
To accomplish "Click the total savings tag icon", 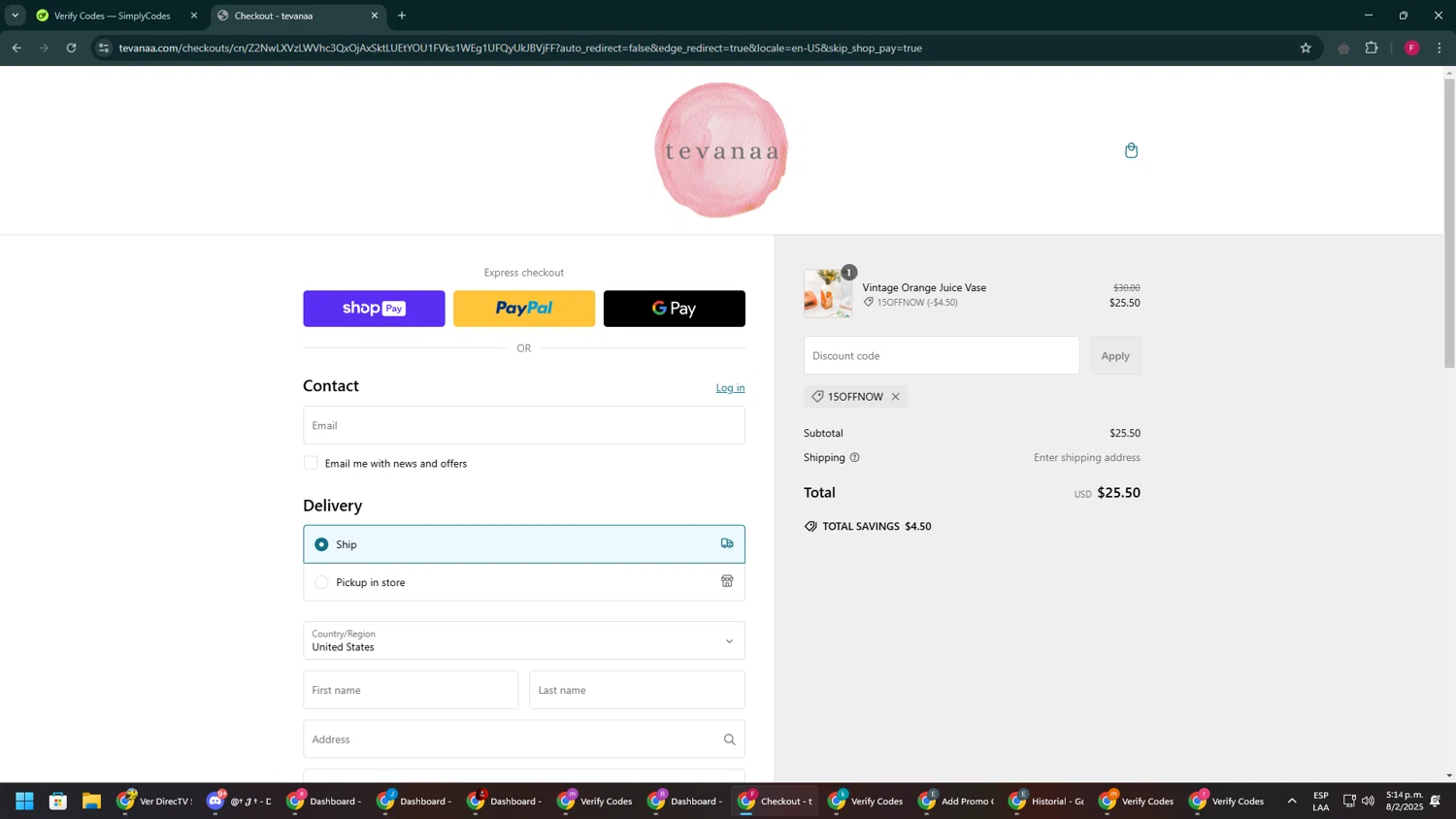I will click(x=811, y=527).
